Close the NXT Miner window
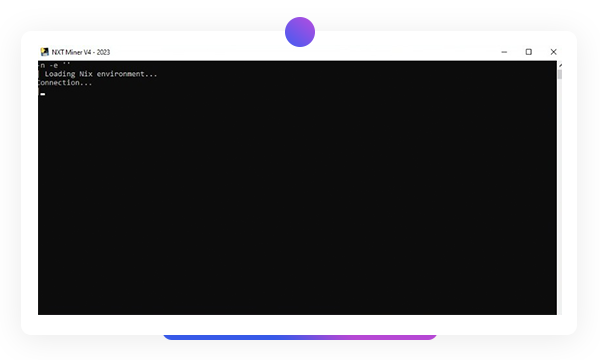This screenshot has width=600, height=360. [x=553, y=52]
